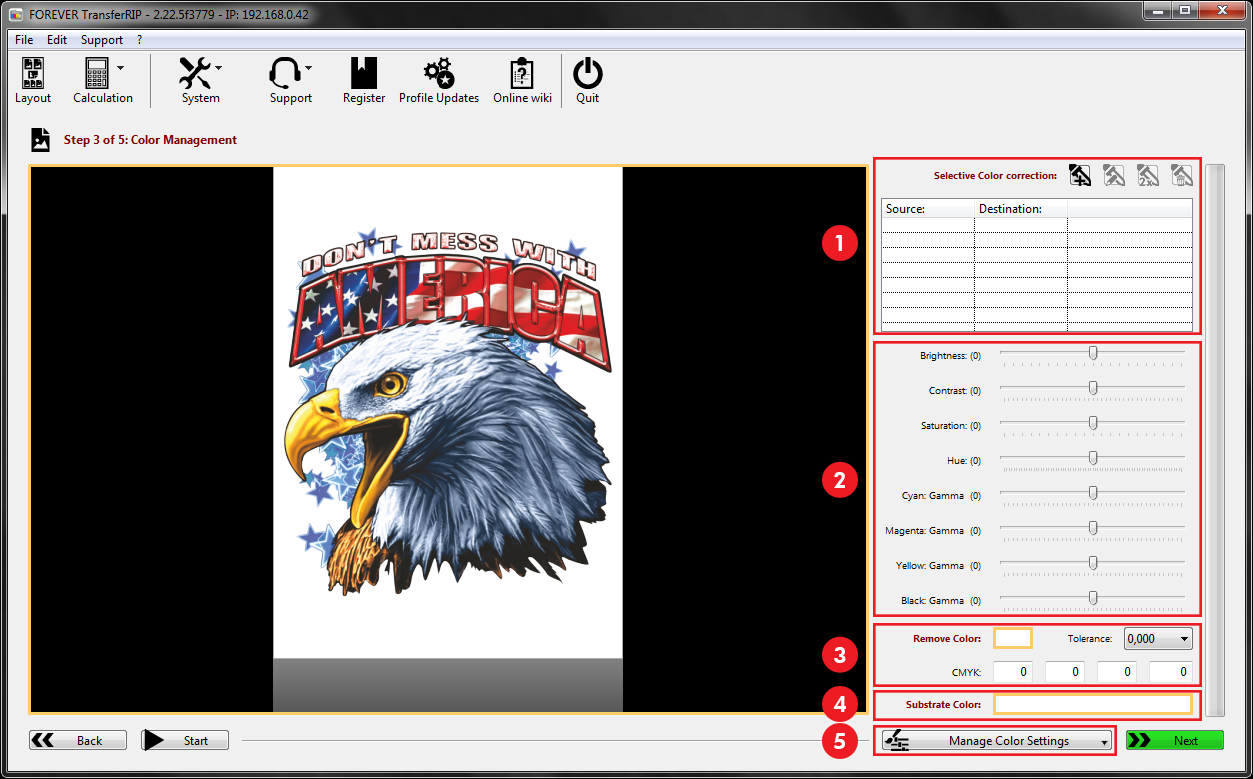Open the question mark help menu
Image resolution: width=1253 pixels, height=779 pixels.
[140, 40]
